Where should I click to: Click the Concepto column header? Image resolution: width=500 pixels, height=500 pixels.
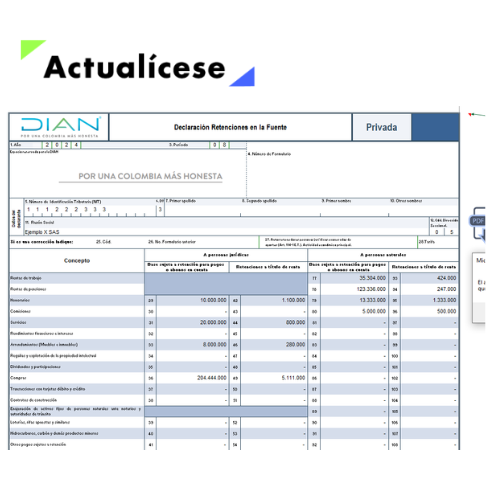point(77,260)
